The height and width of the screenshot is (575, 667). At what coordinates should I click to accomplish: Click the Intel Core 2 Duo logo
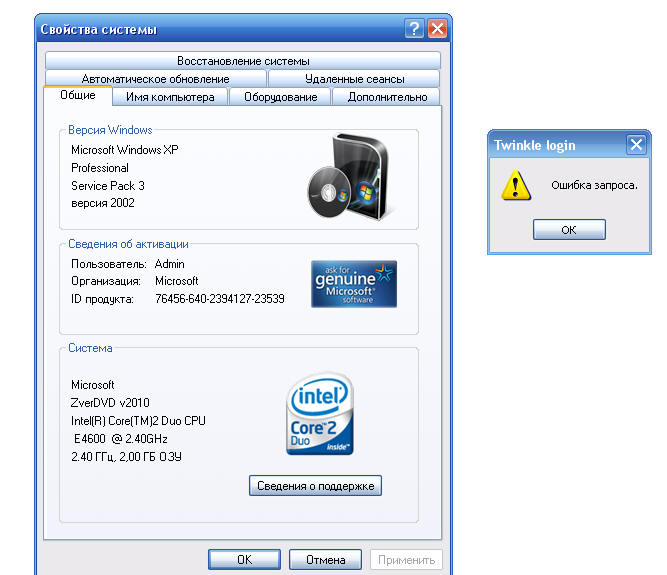320,413
